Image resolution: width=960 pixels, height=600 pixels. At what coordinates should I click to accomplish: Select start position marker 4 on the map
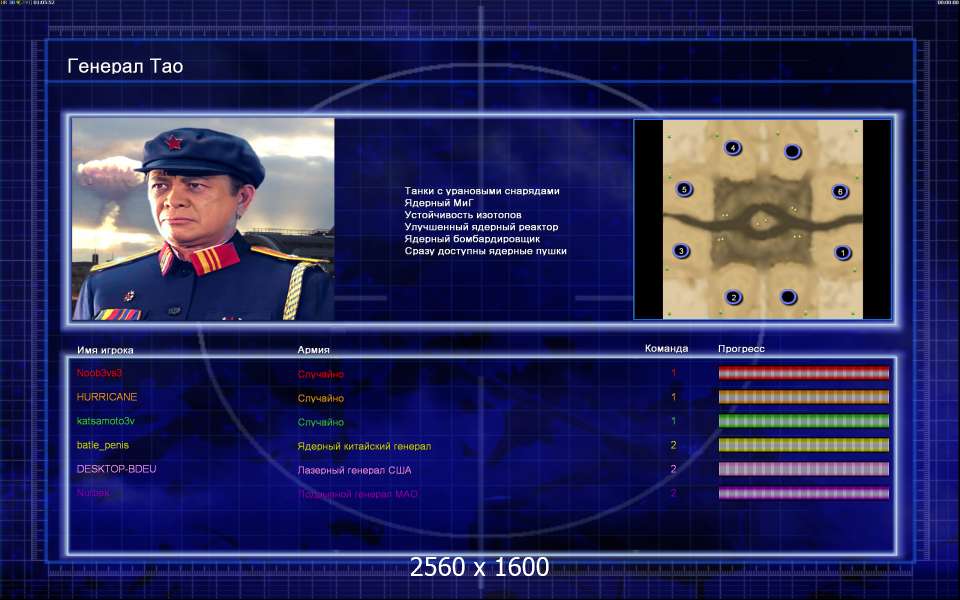[733, 148]
